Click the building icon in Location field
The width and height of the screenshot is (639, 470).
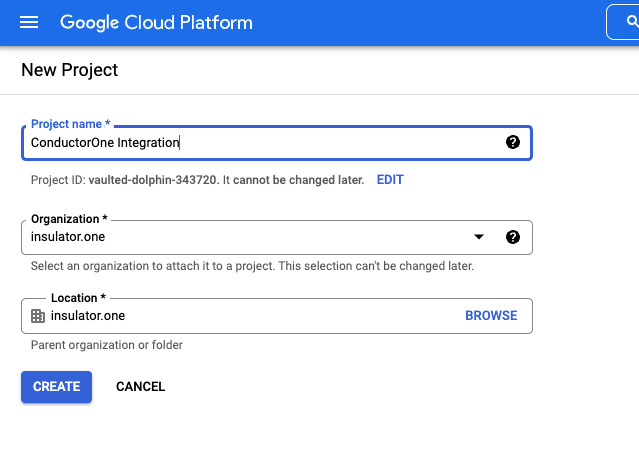[x=38, y=316]
